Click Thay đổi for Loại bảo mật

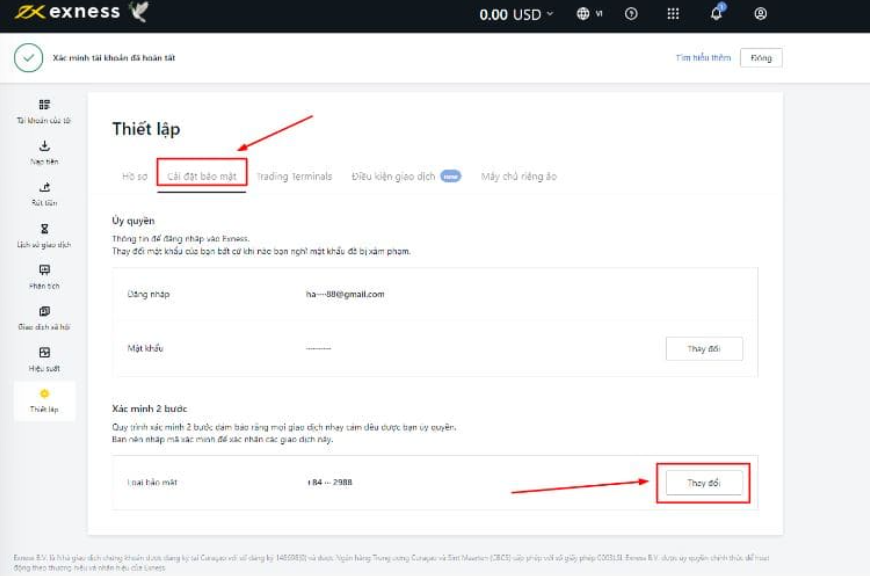tap(704, 483)
